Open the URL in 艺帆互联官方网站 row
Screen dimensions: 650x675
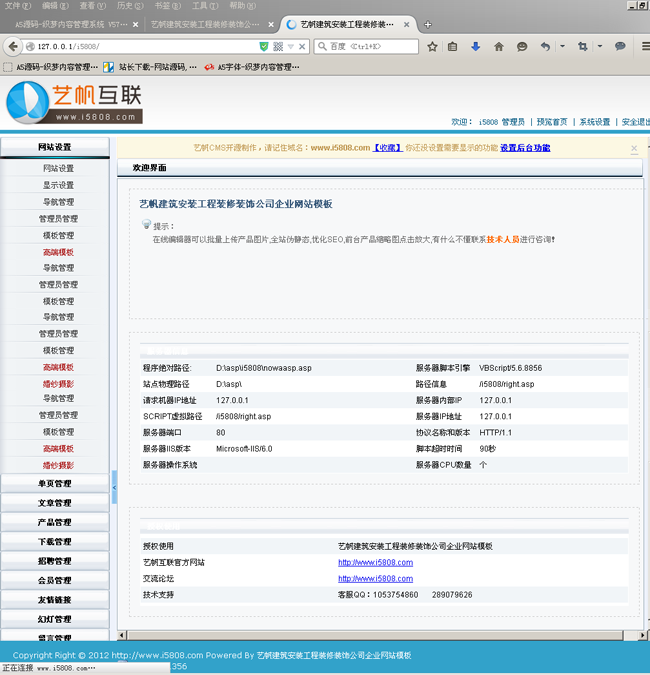375,562
